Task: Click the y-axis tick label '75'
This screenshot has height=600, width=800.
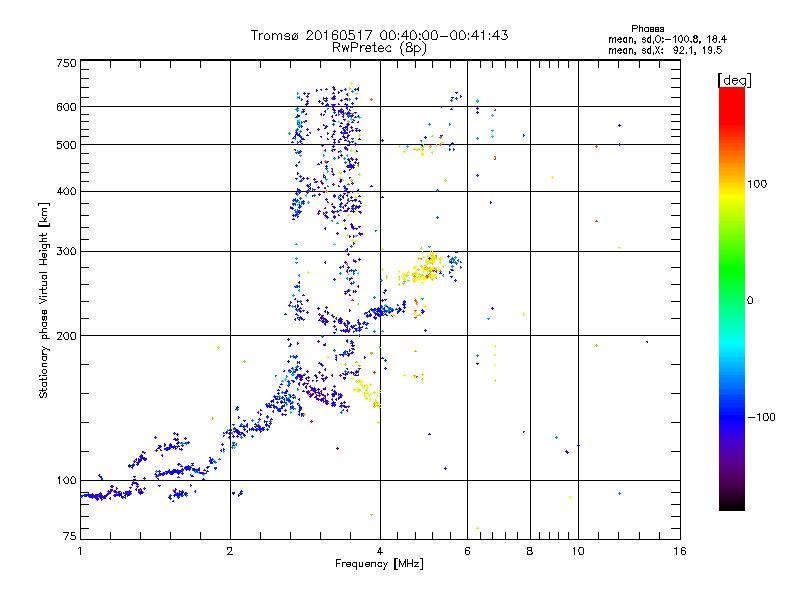Action: tap(70, 536)
